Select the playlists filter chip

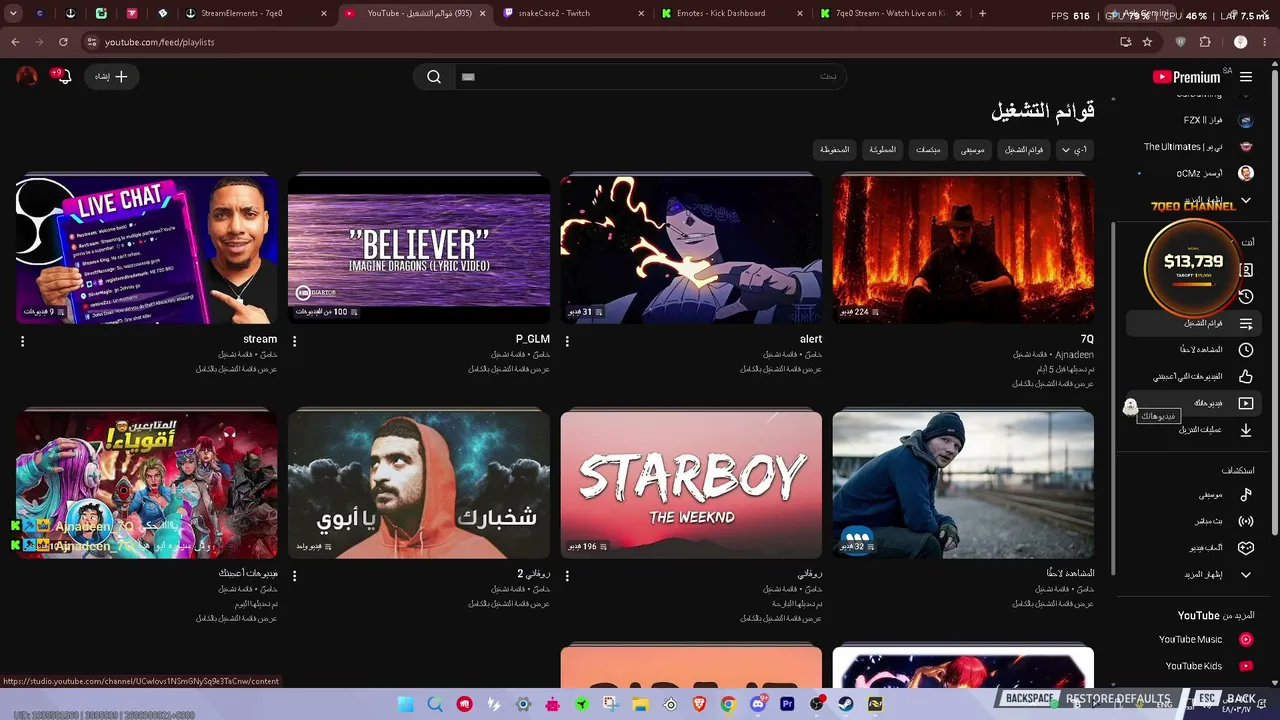1024,150
